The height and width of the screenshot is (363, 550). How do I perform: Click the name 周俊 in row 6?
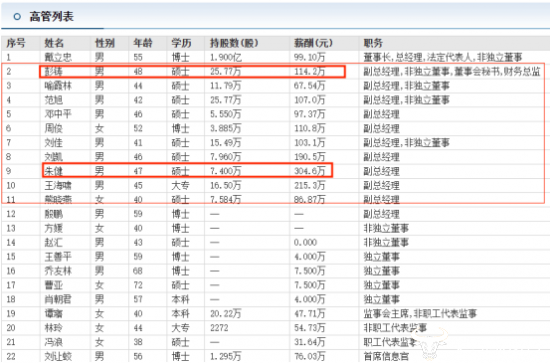coord(54,128)
